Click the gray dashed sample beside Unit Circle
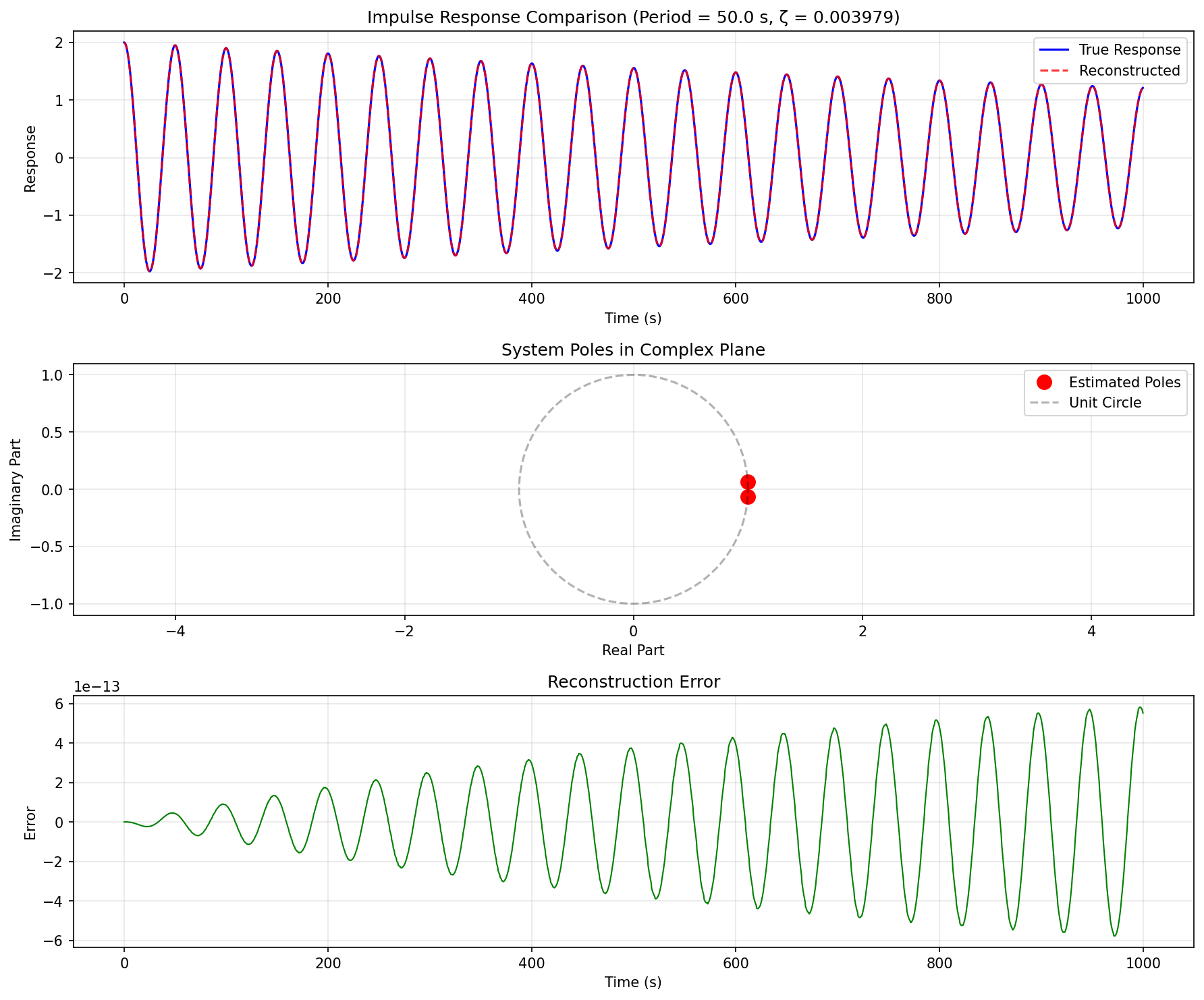Screen dimensions: 1204x1000 pos(1044,404)
